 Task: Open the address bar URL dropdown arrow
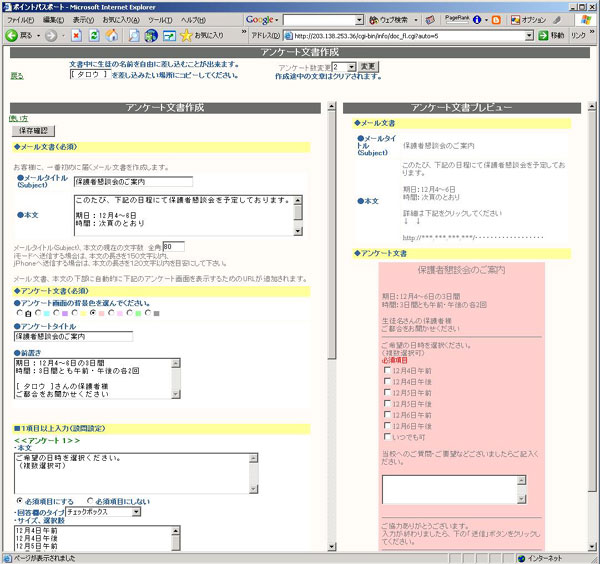pos(525,35)
